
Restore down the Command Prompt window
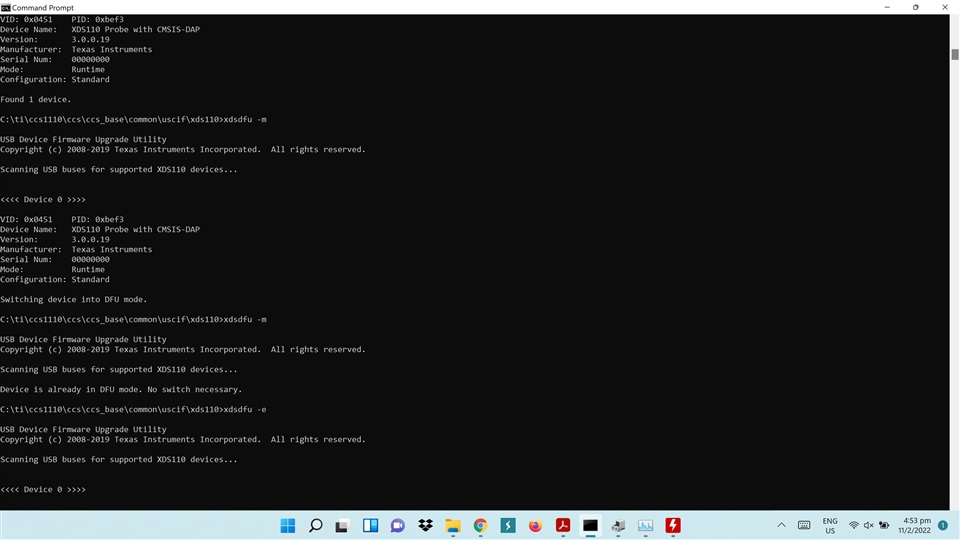pyautogui.click(x=916, y=7)
